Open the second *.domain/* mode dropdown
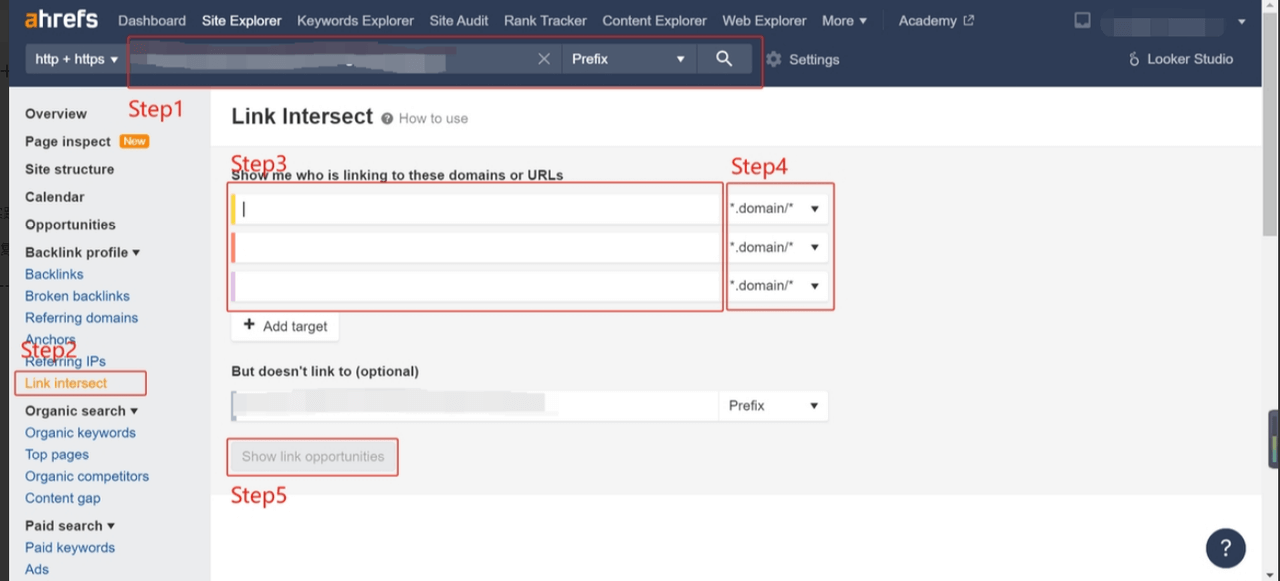 tap(776, 247)
